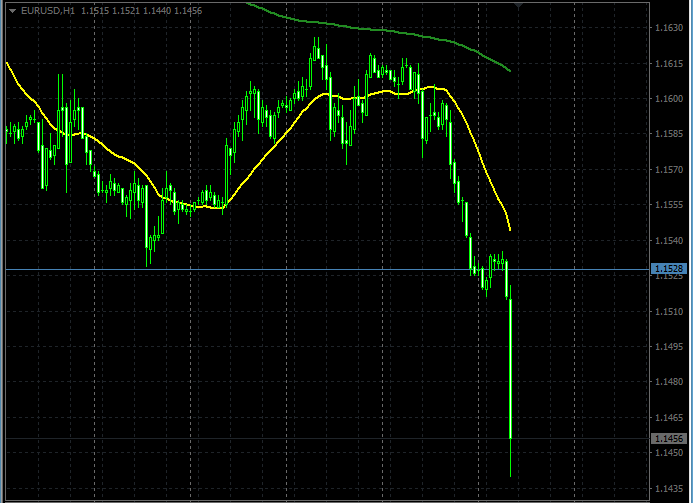The image size is (693, 503).
Task: Click the 1.1435 price scale label
Action: coord(669,489)
